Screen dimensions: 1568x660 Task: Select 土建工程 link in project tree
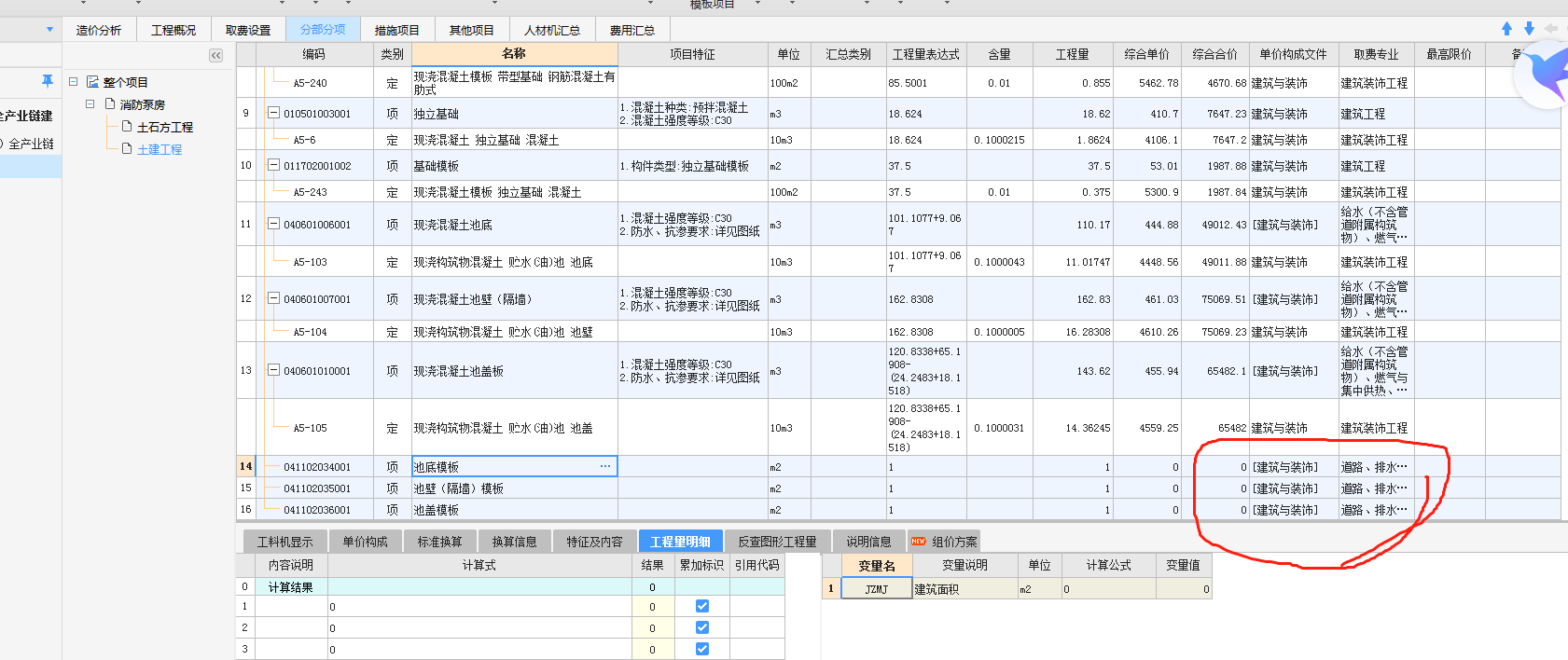pos(160,149)
